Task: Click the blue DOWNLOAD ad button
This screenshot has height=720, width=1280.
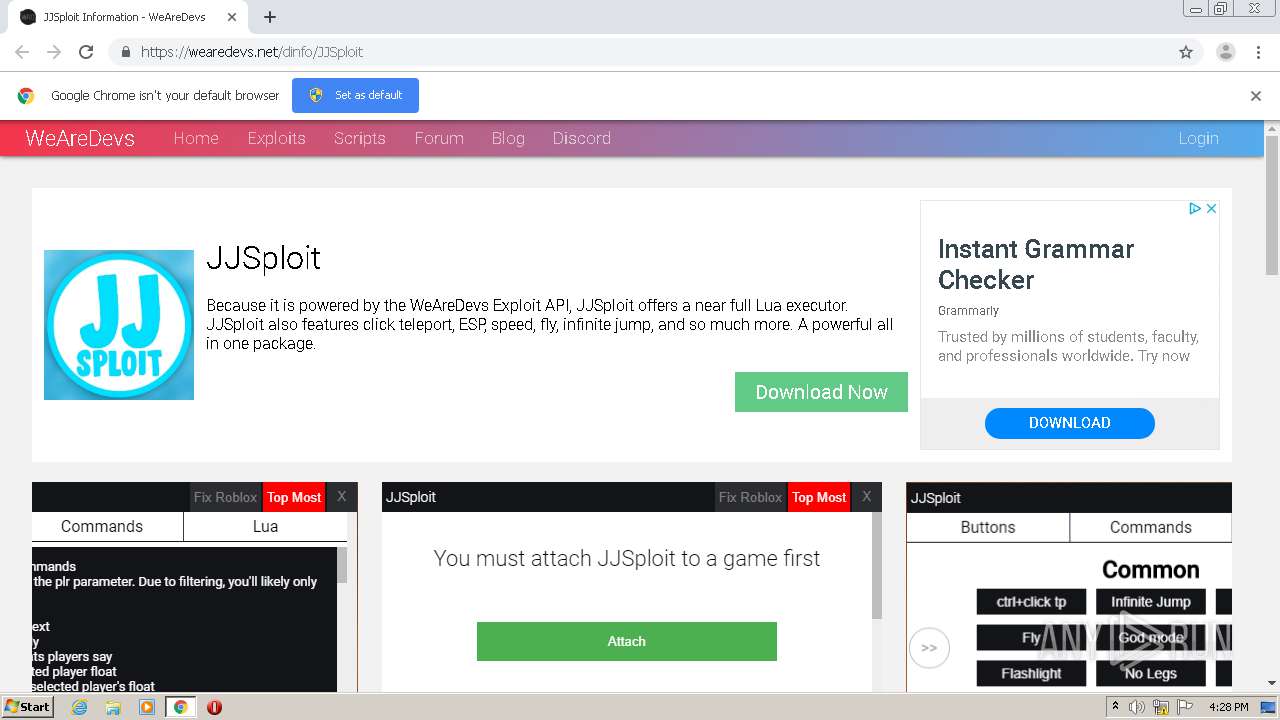Action: tap(1070, 423)
